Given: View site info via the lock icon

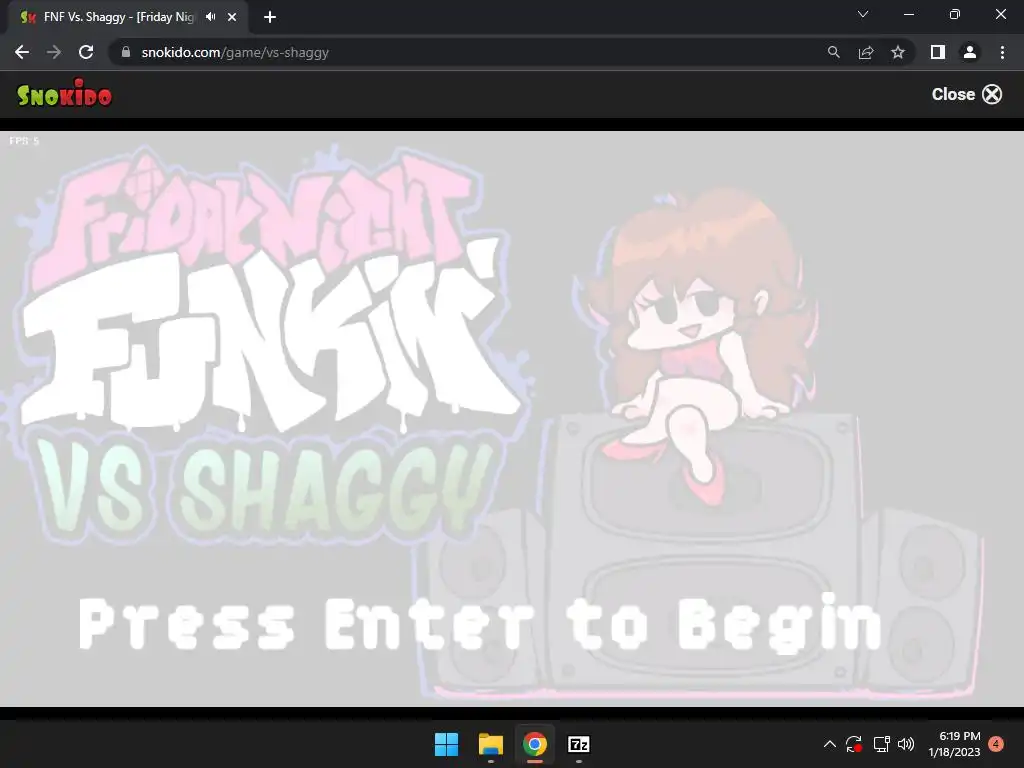Looking at the screenshot, I should tap(126, 52).
